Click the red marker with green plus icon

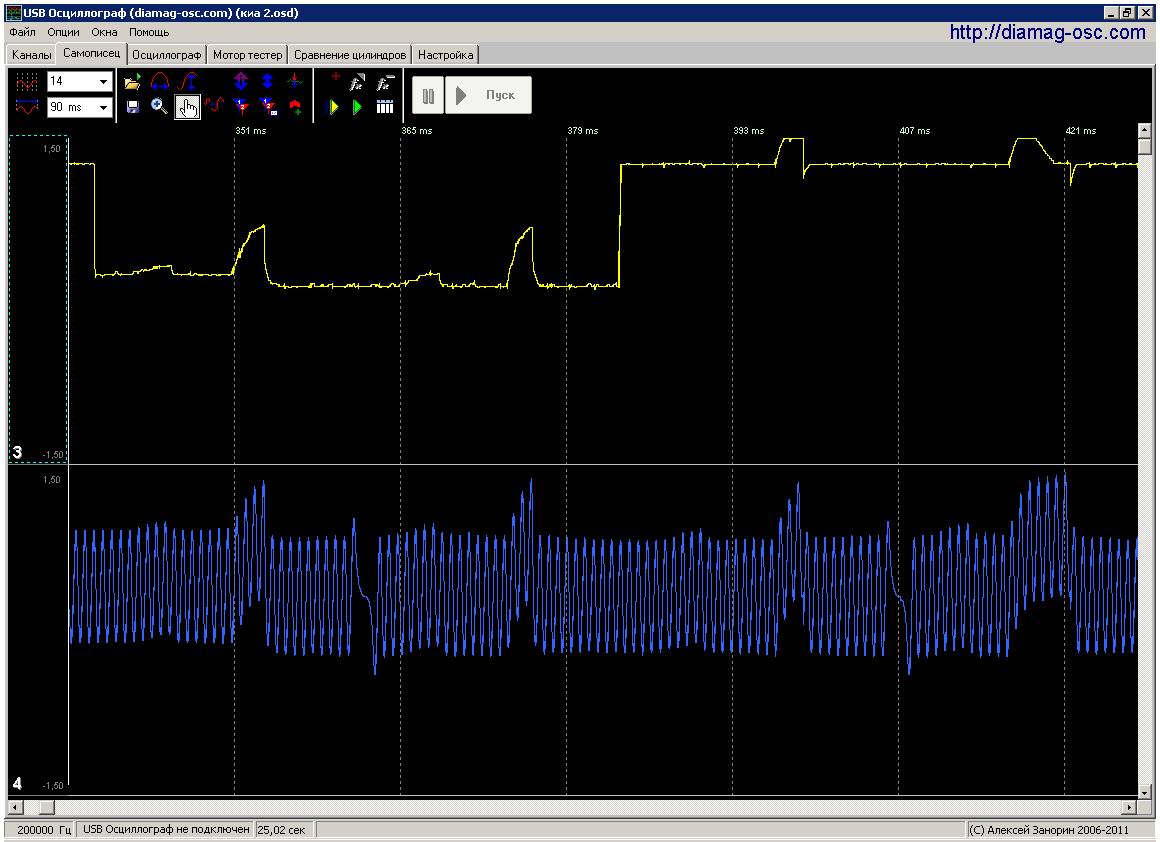(x=295, y=107)
